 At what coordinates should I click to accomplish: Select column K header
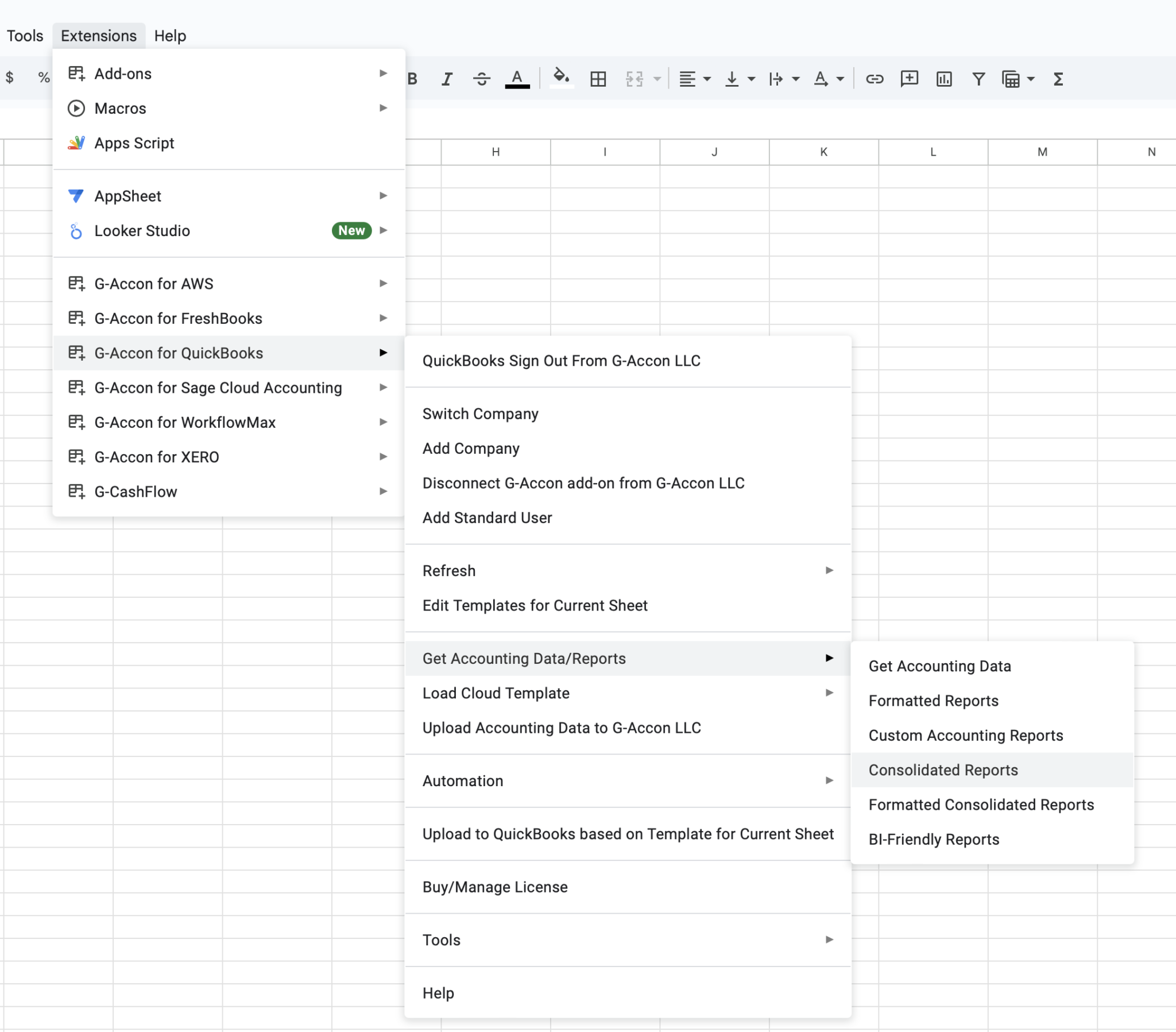pos(824,152)
